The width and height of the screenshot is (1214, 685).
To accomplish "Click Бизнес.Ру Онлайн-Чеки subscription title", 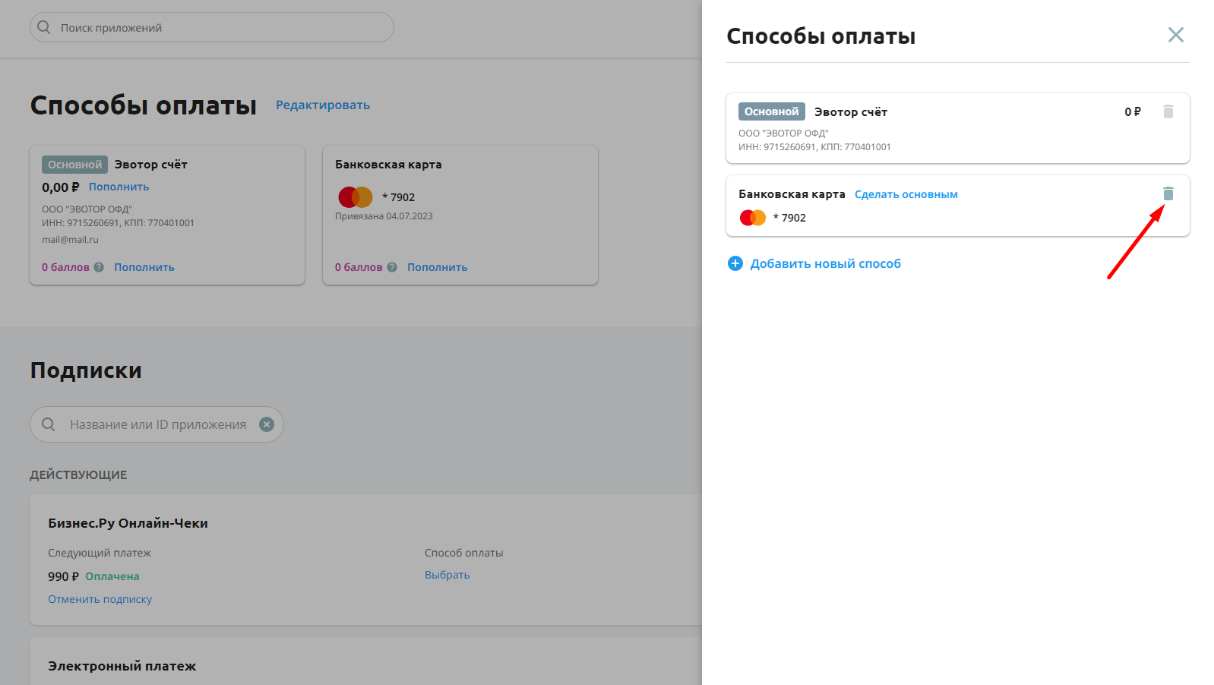I will pyautogui.click(x=128, y=523).
